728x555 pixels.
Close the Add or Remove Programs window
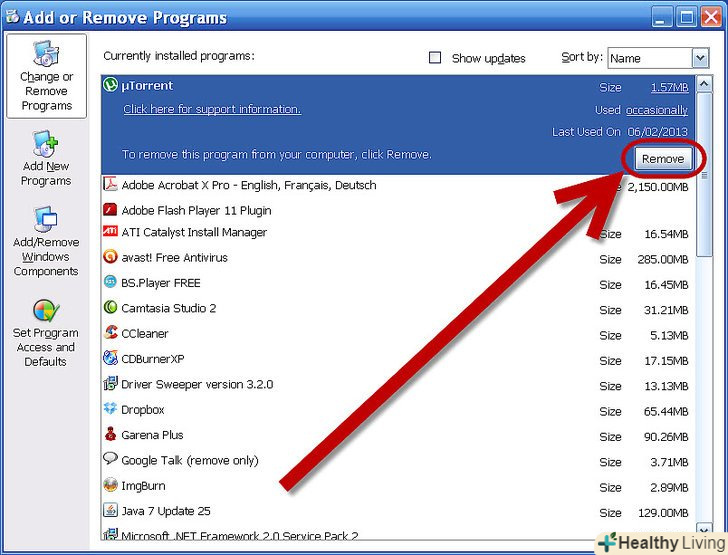click(711, 18)
